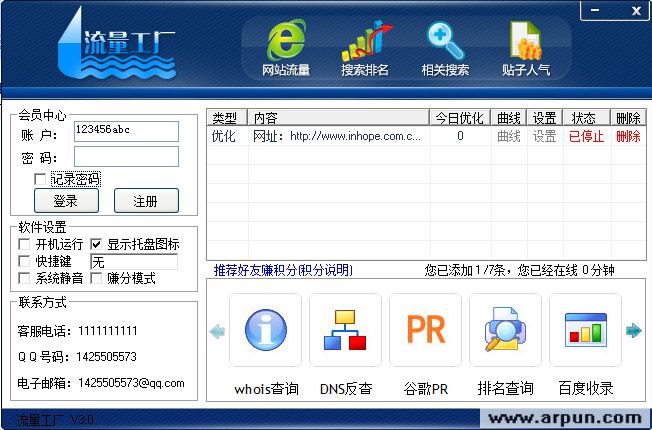Click the 快捷键 hotkey field showing 无
Screen dimensions: 652x430
click(x=134, y=262)
